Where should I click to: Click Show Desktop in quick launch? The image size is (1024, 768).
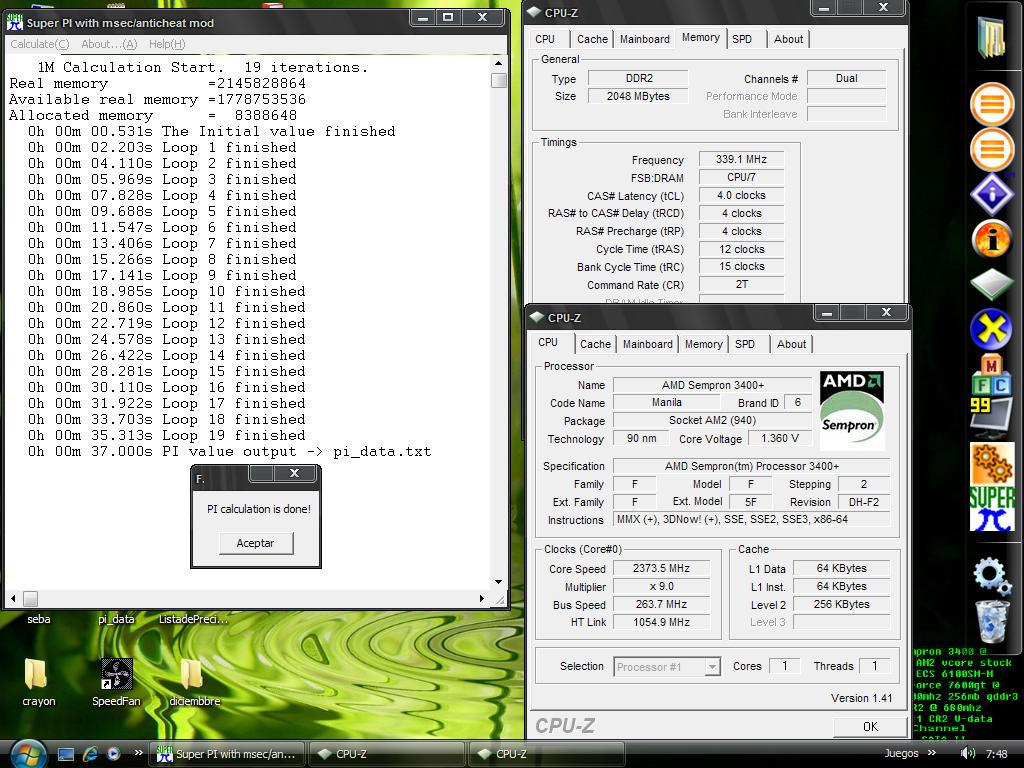coord(66,754)
